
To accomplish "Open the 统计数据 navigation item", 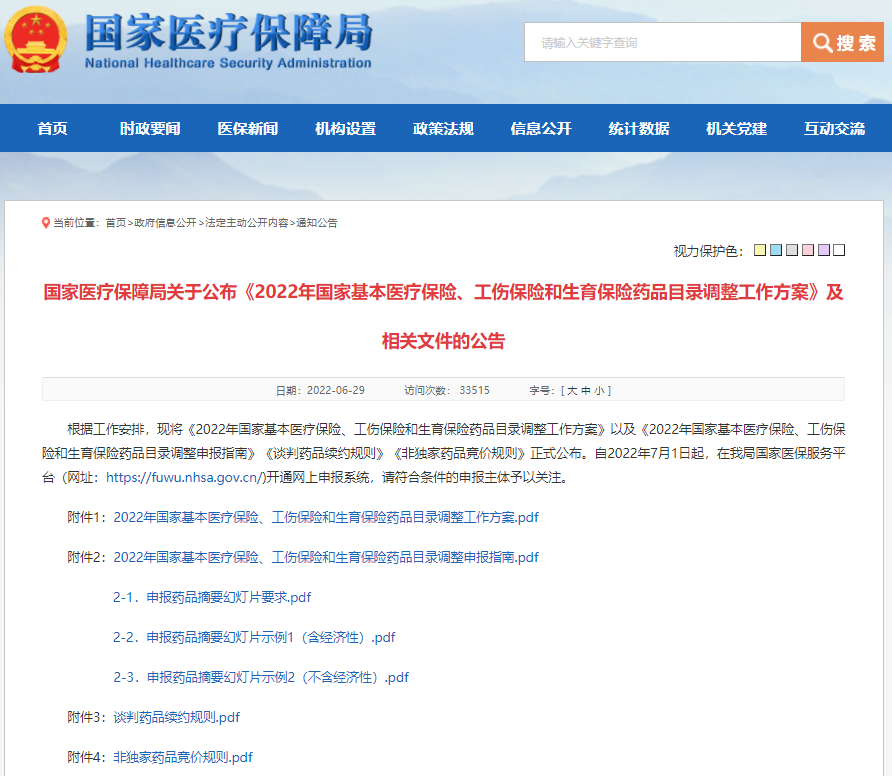I will coord(639,129).
